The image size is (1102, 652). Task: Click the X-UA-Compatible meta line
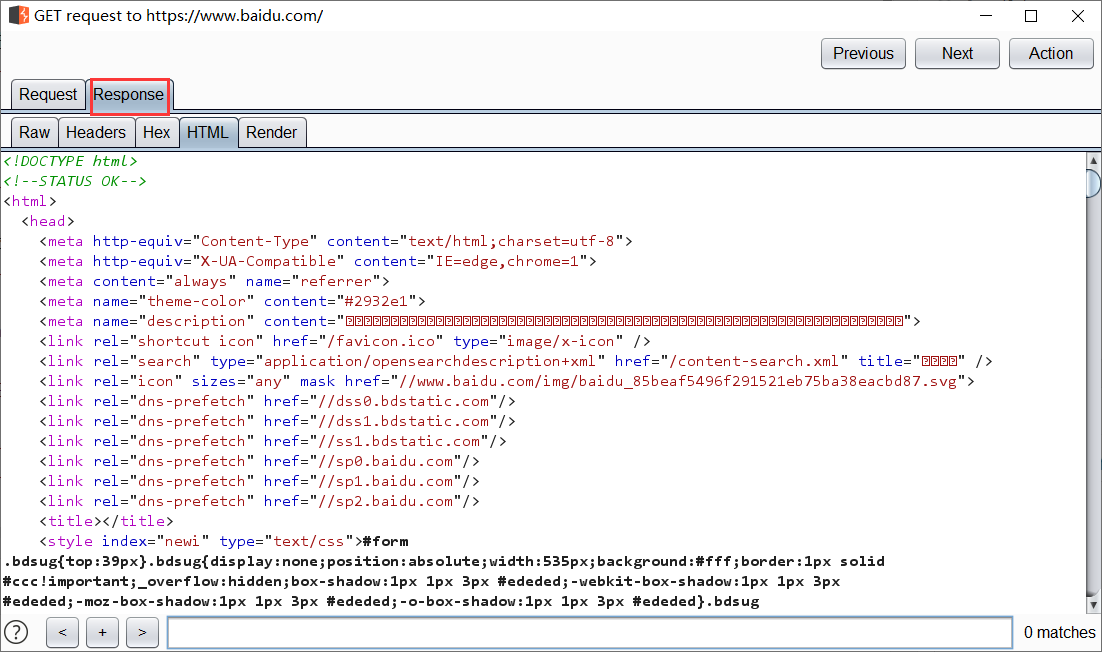(318, 261)
